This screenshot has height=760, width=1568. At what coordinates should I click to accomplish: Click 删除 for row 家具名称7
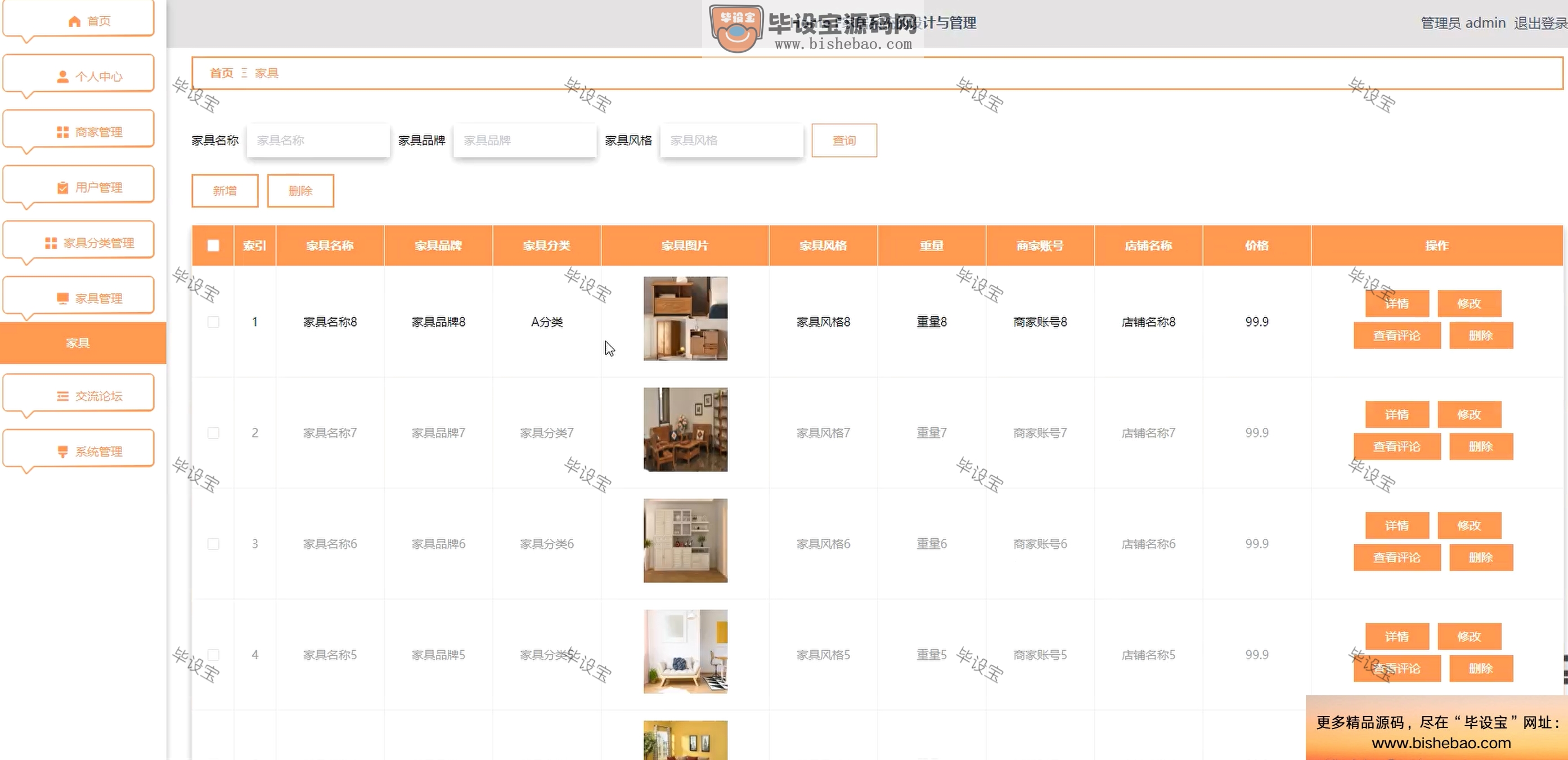pyautogui.click(x=1481, y=446)
